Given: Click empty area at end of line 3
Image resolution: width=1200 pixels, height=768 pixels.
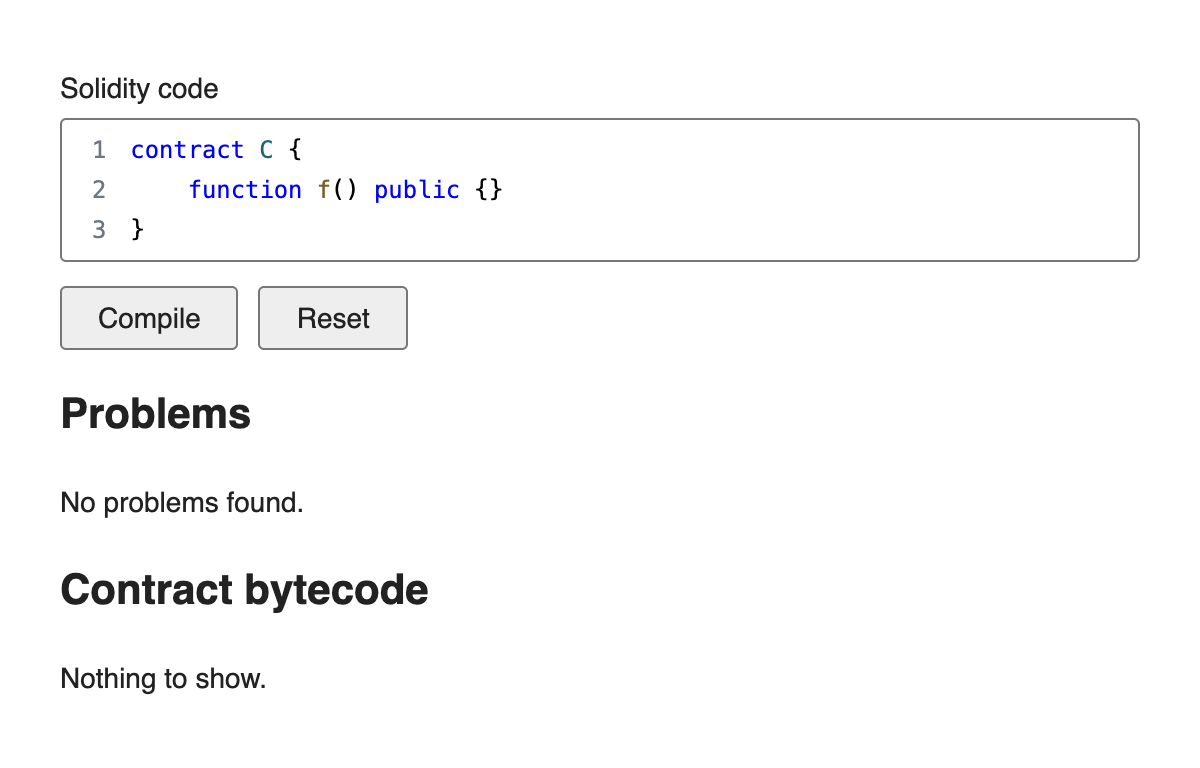Looking at the screenshot, I should [640, 230].
